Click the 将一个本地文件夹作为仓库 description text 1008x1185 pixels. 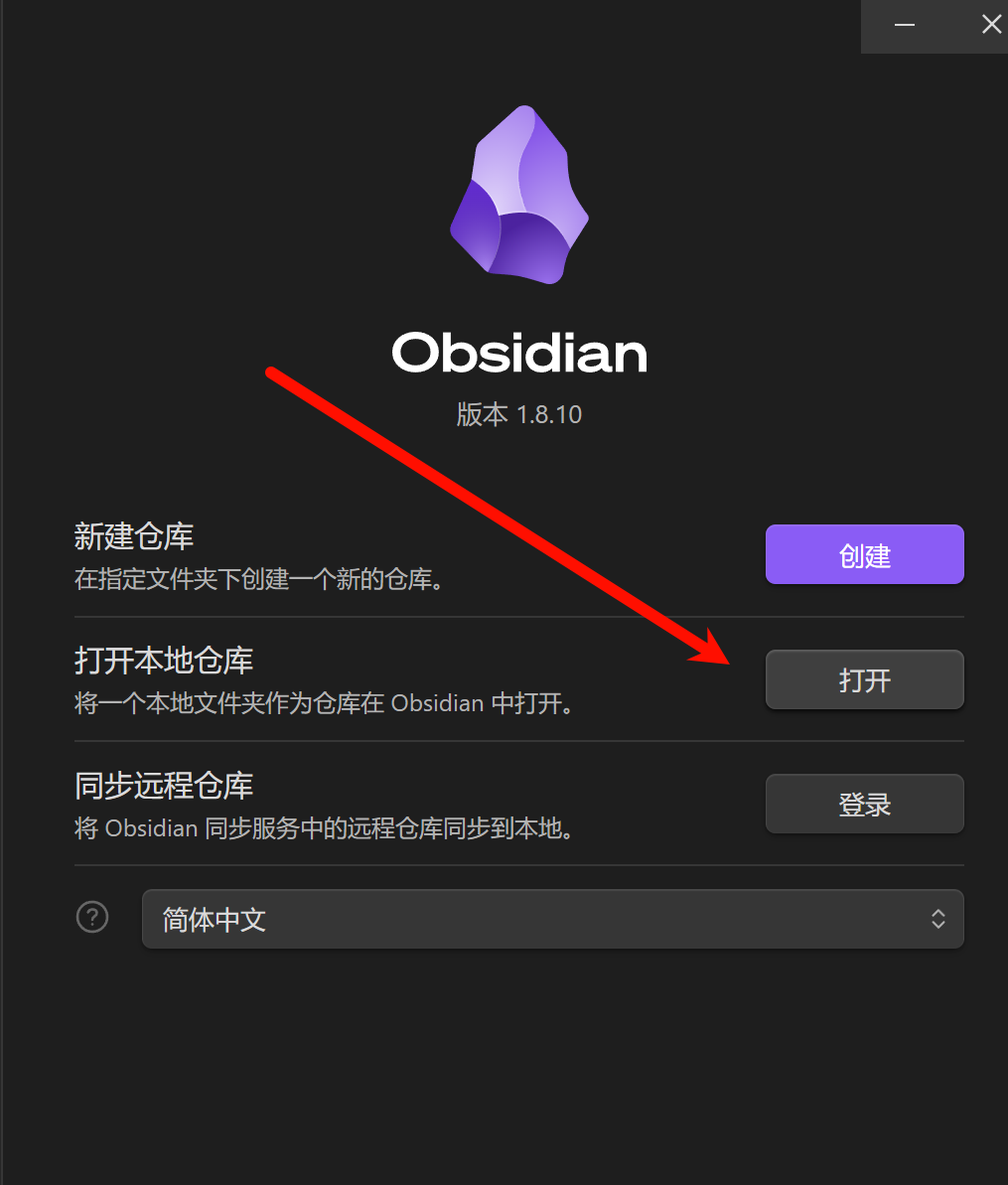coord(324,703)
